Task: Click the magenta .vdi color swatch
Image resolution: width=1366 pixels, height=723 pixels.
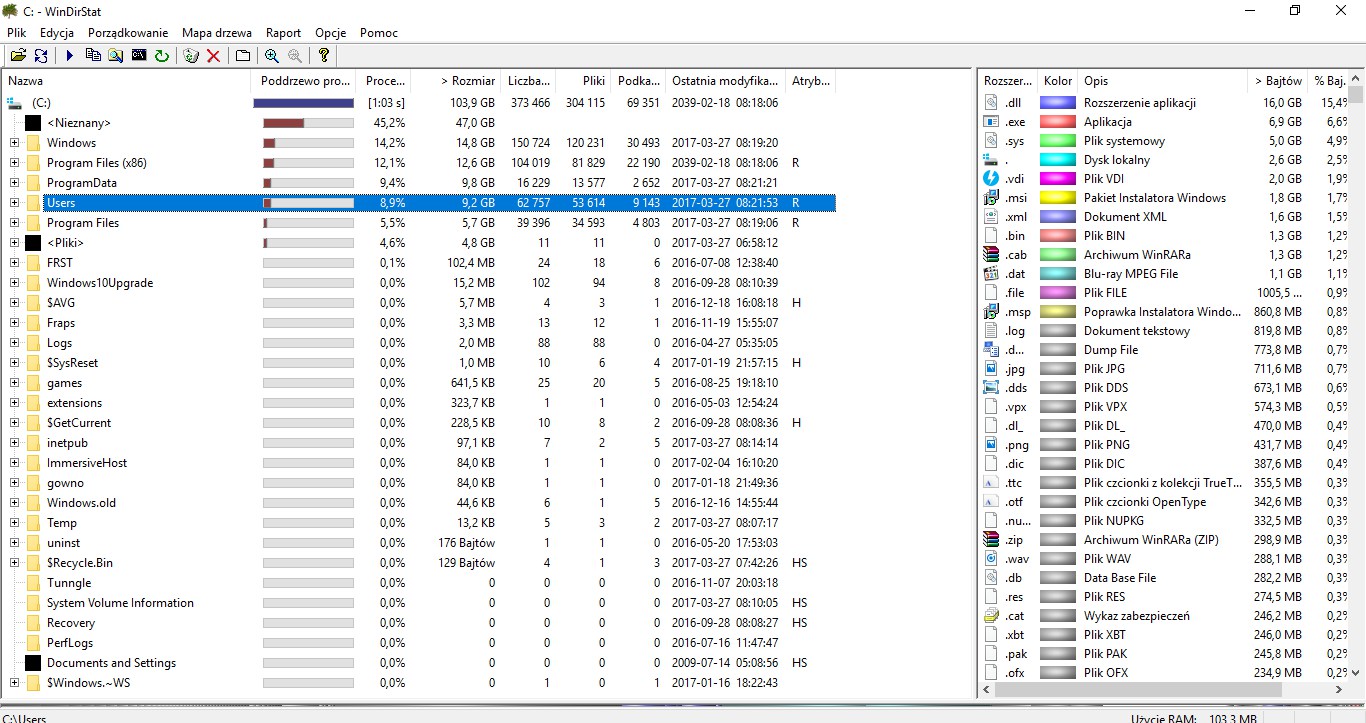Action: 1057,178
